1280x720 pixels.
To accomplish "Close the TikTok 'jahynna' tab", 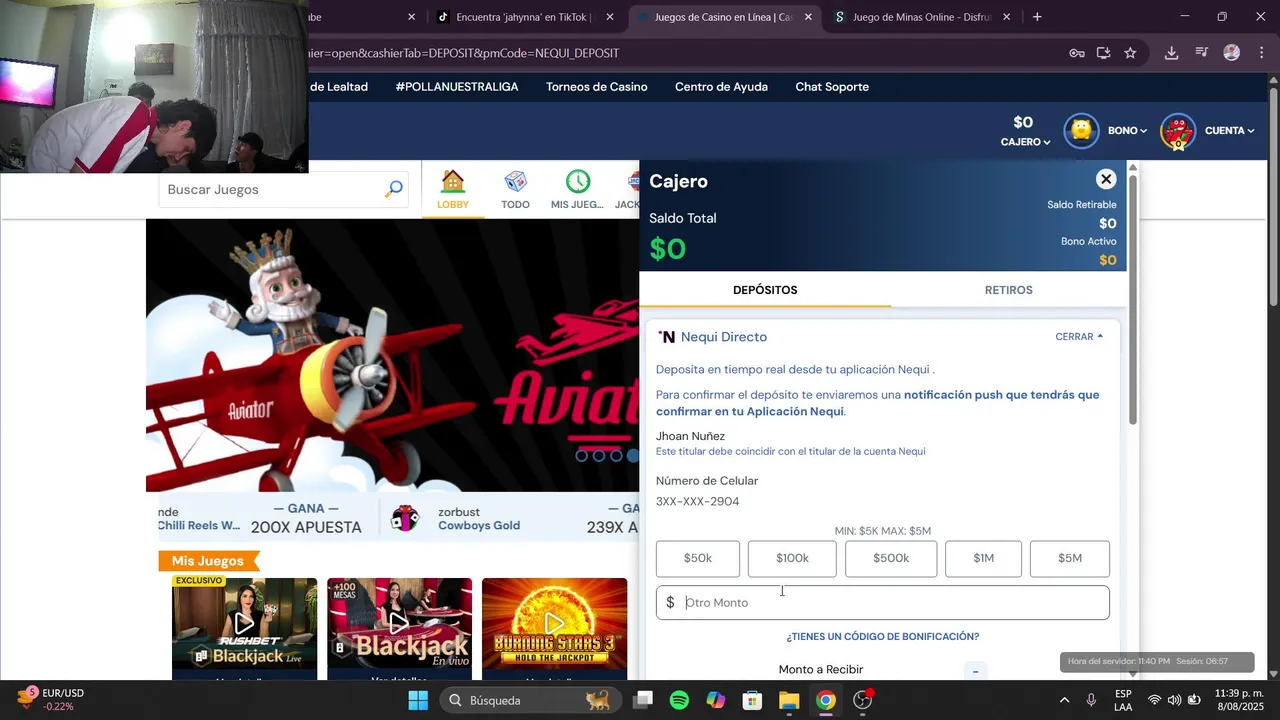I will point(610,17).
